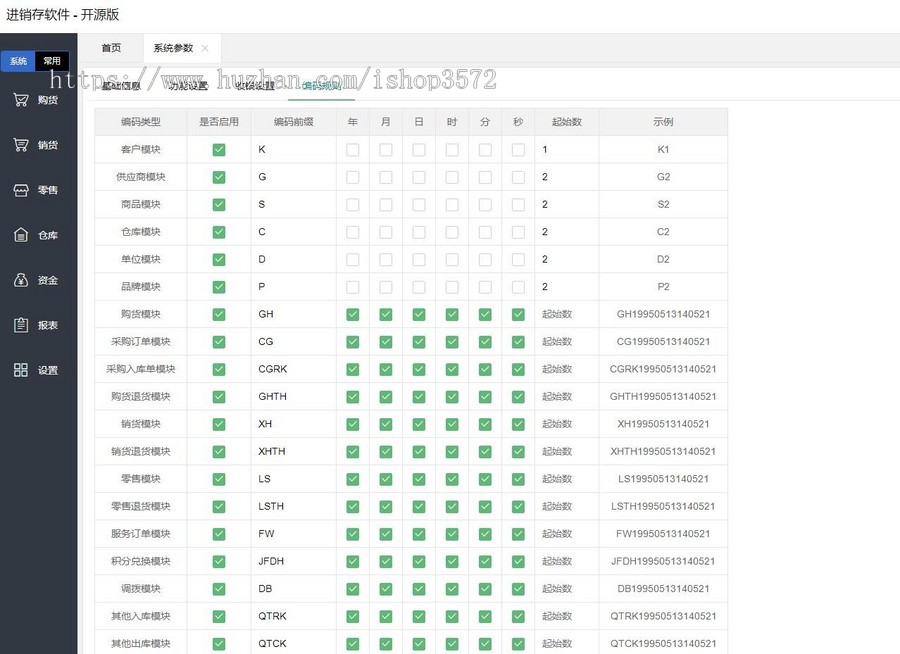Open the 设置 settings grid icon in sidebar
900x654 pixels.
(21, 370)
